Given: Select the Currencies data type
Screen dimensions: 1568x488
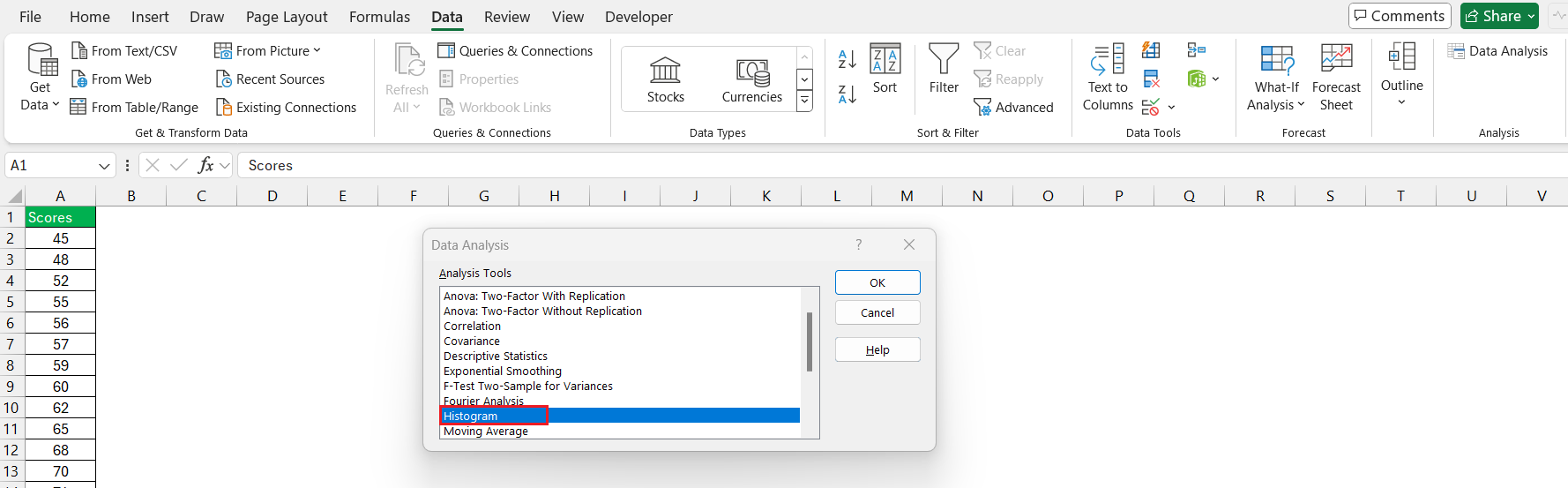Looking at the screenshot, I should (751, 80).
